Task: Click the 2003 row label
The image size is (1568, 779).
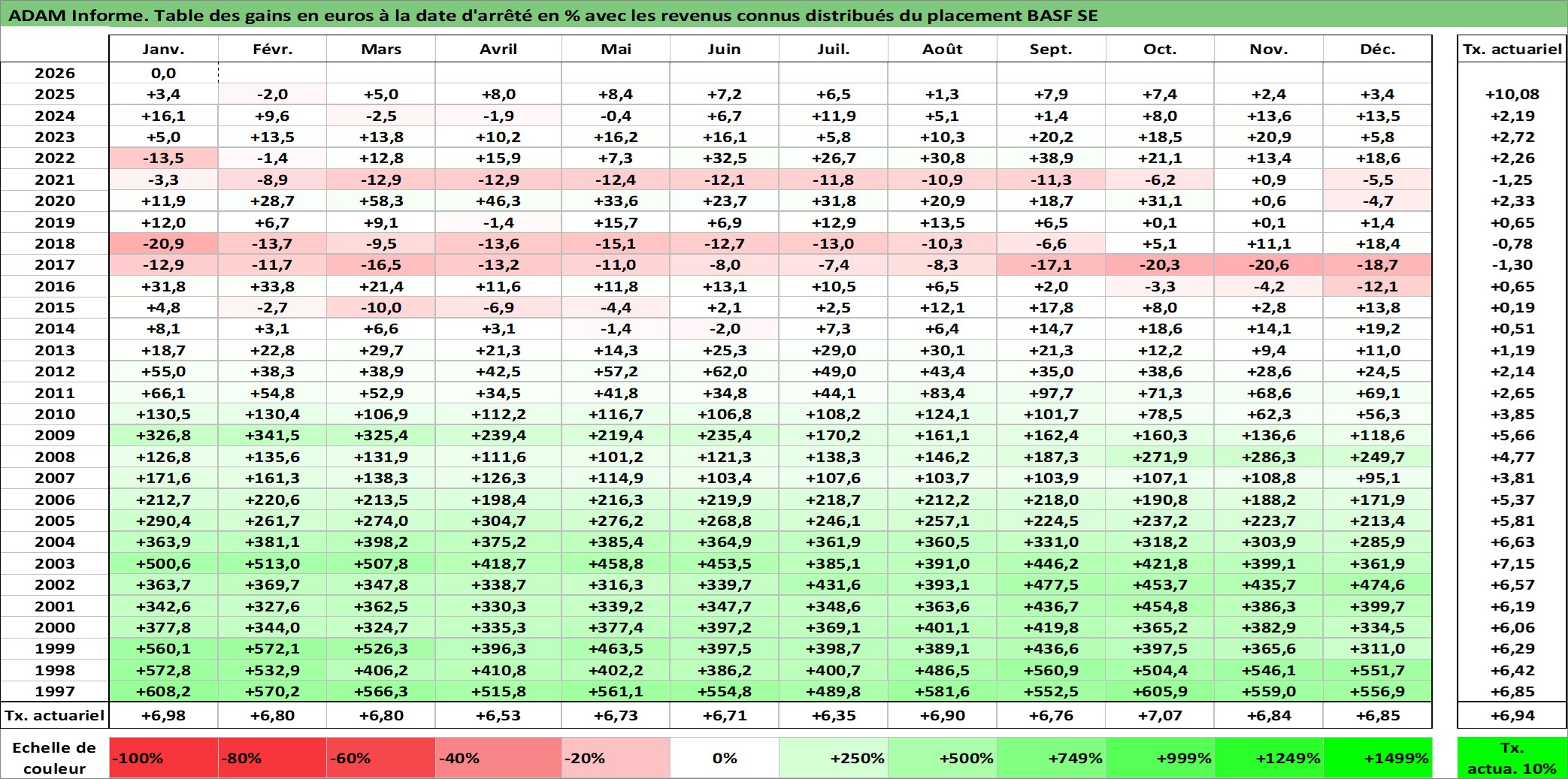Action: click(54, 563)
